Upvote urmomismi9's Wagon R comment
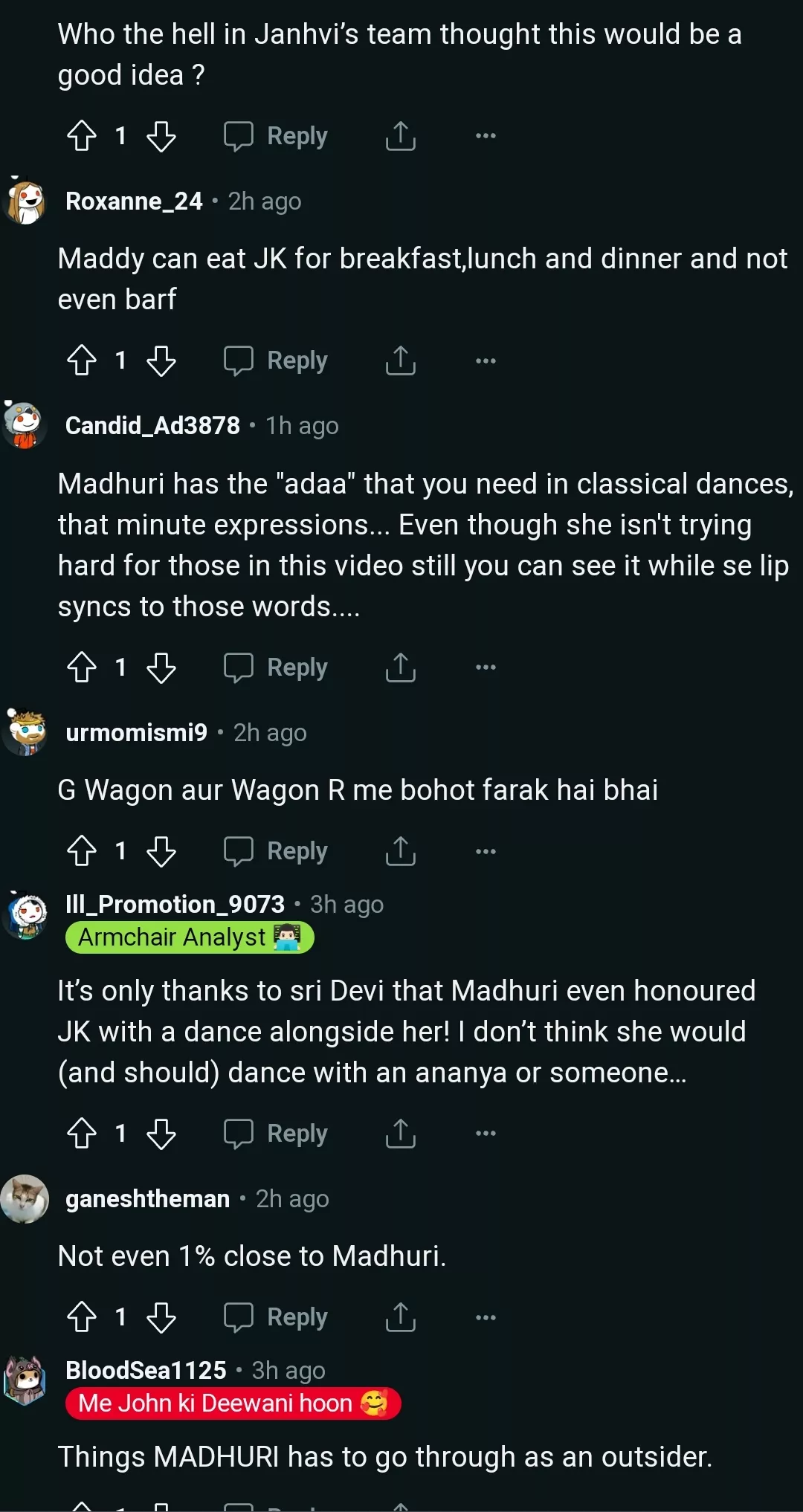 [x=82, y=851]
